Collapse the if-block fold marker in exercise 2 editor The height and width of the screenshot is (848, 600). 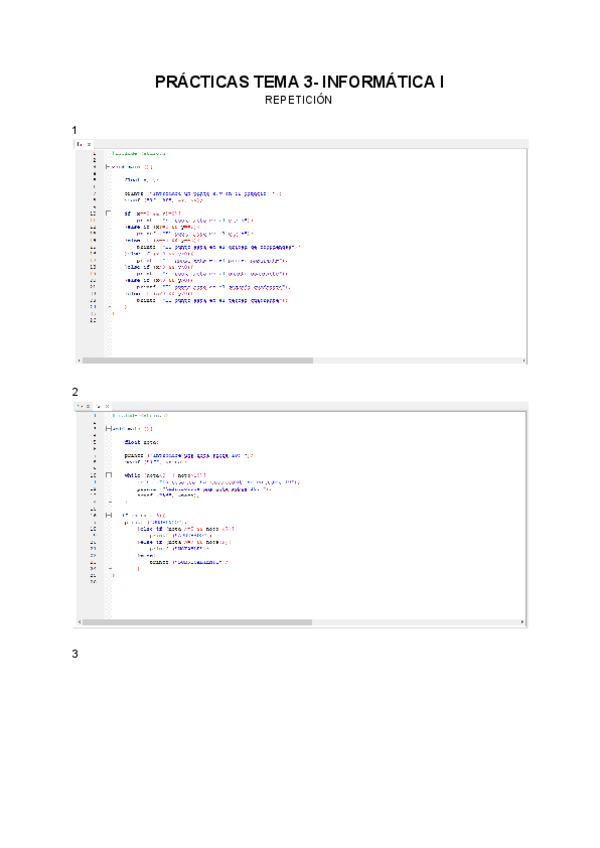(108, 515)
